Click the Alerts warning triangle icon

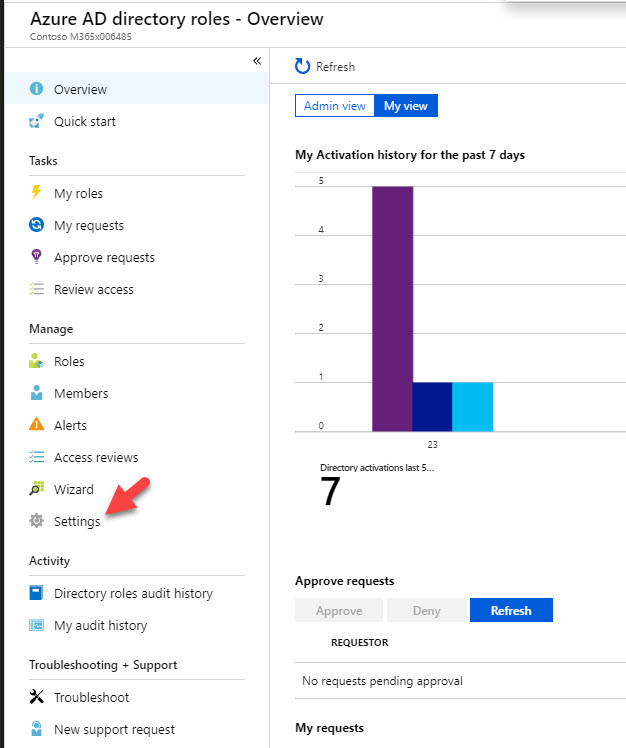36,424
